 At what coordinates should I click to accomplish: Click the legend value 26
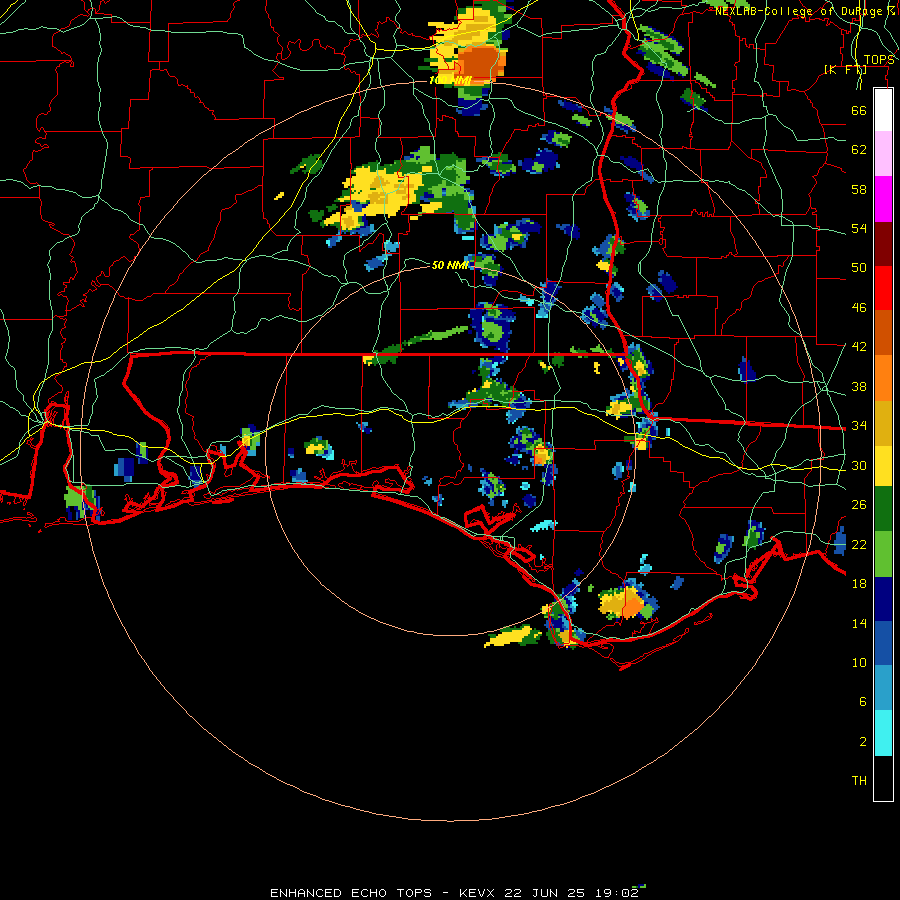tap(859, 505)
